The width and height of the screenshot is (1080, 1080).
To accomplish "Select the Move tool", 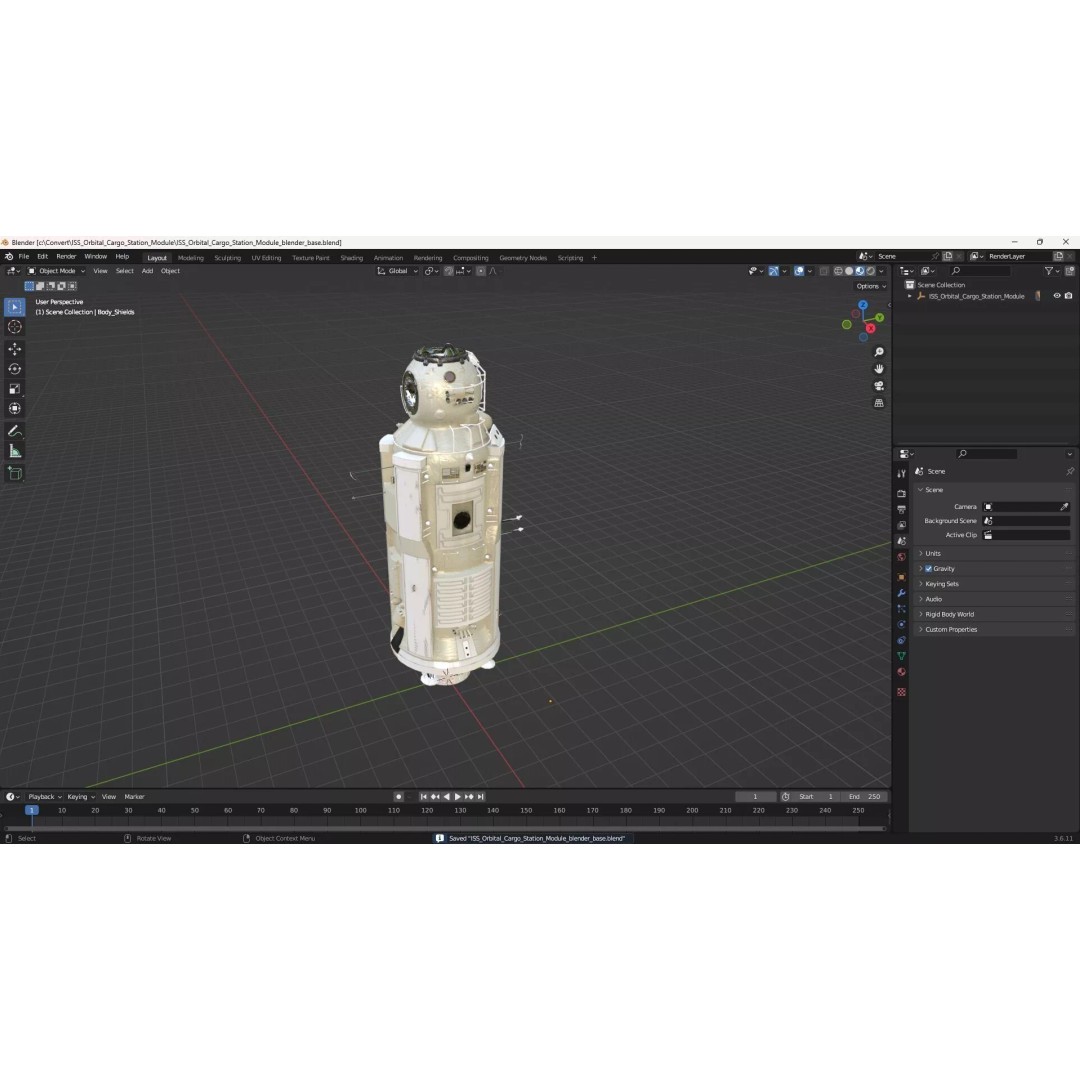I will [x=14, y=349].
